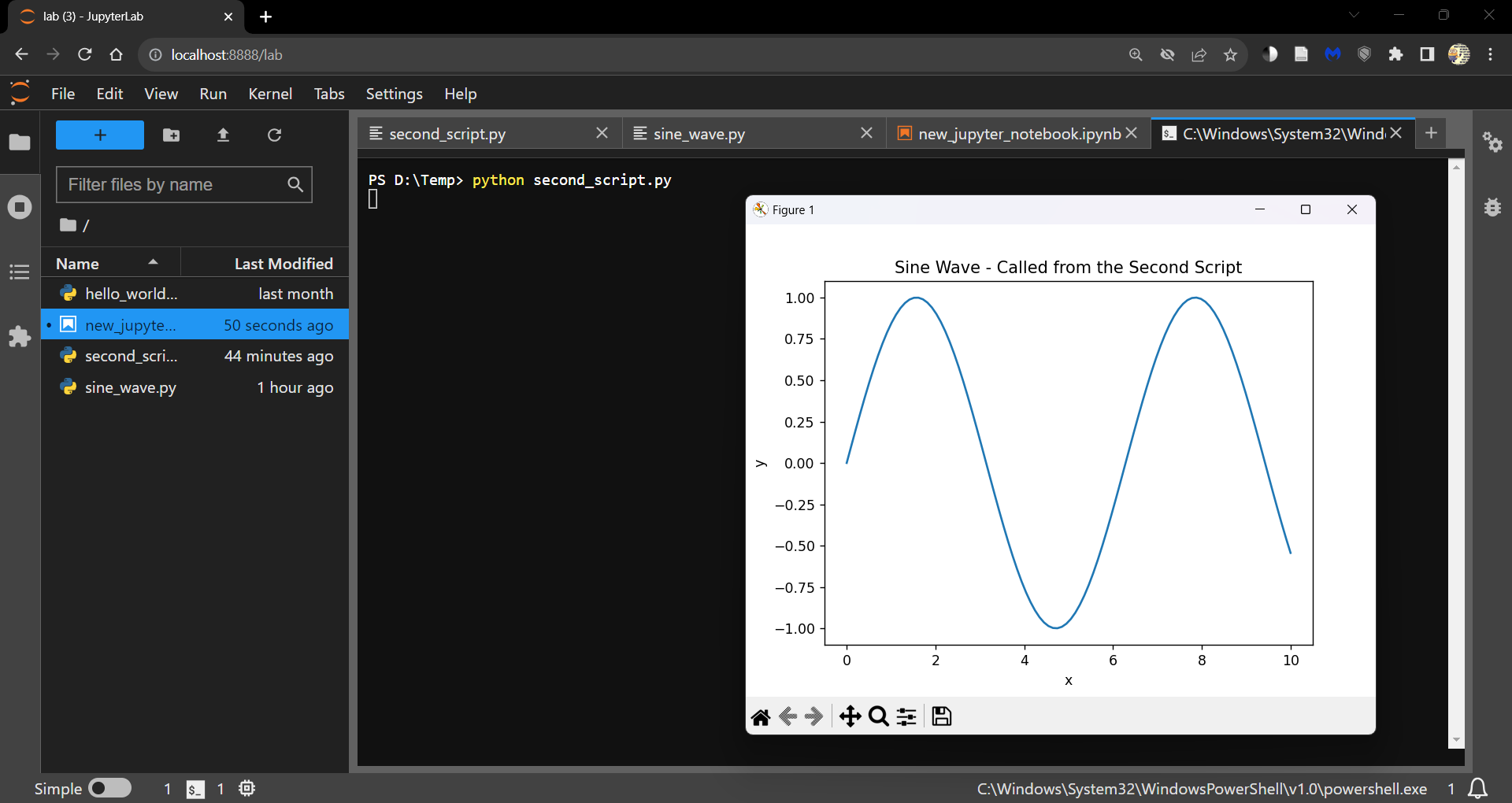Toggle Simple interface mode in the status bar
Viewport: 1512px width, 803px height.
pyautogui.click(x=109, y=788)
